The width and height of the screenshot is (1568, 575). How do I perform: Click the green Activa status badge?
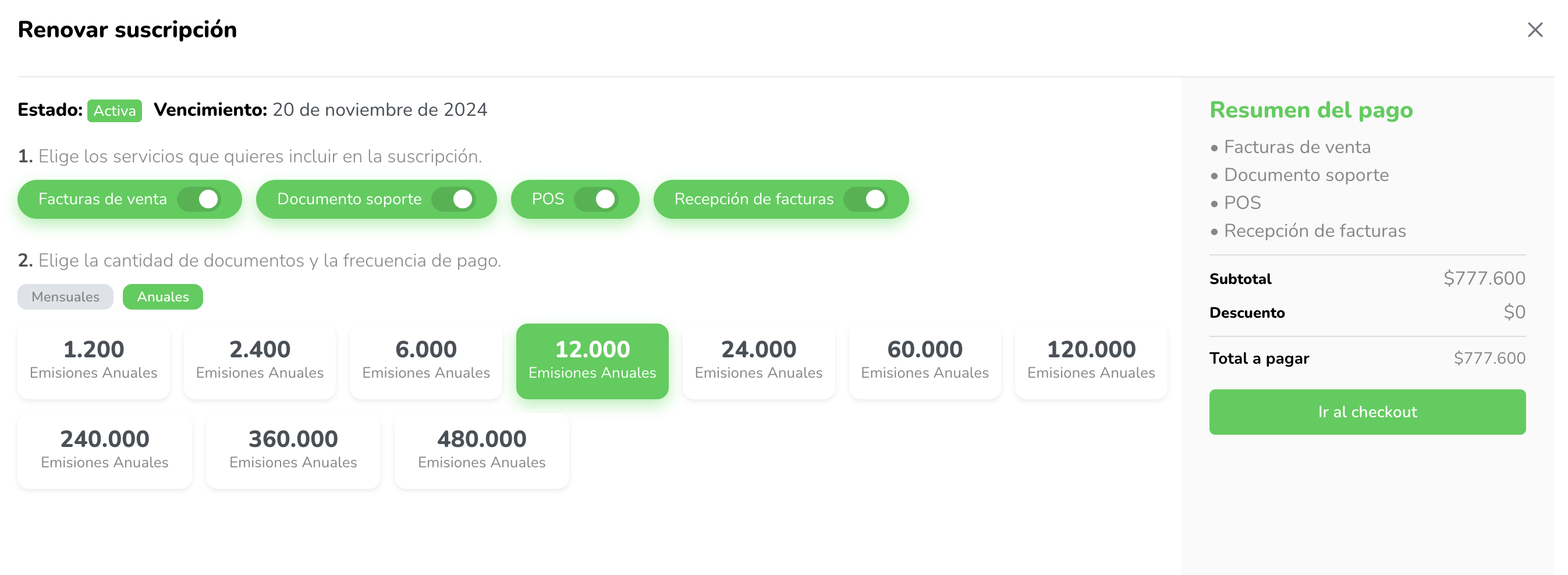pos(115,111)
